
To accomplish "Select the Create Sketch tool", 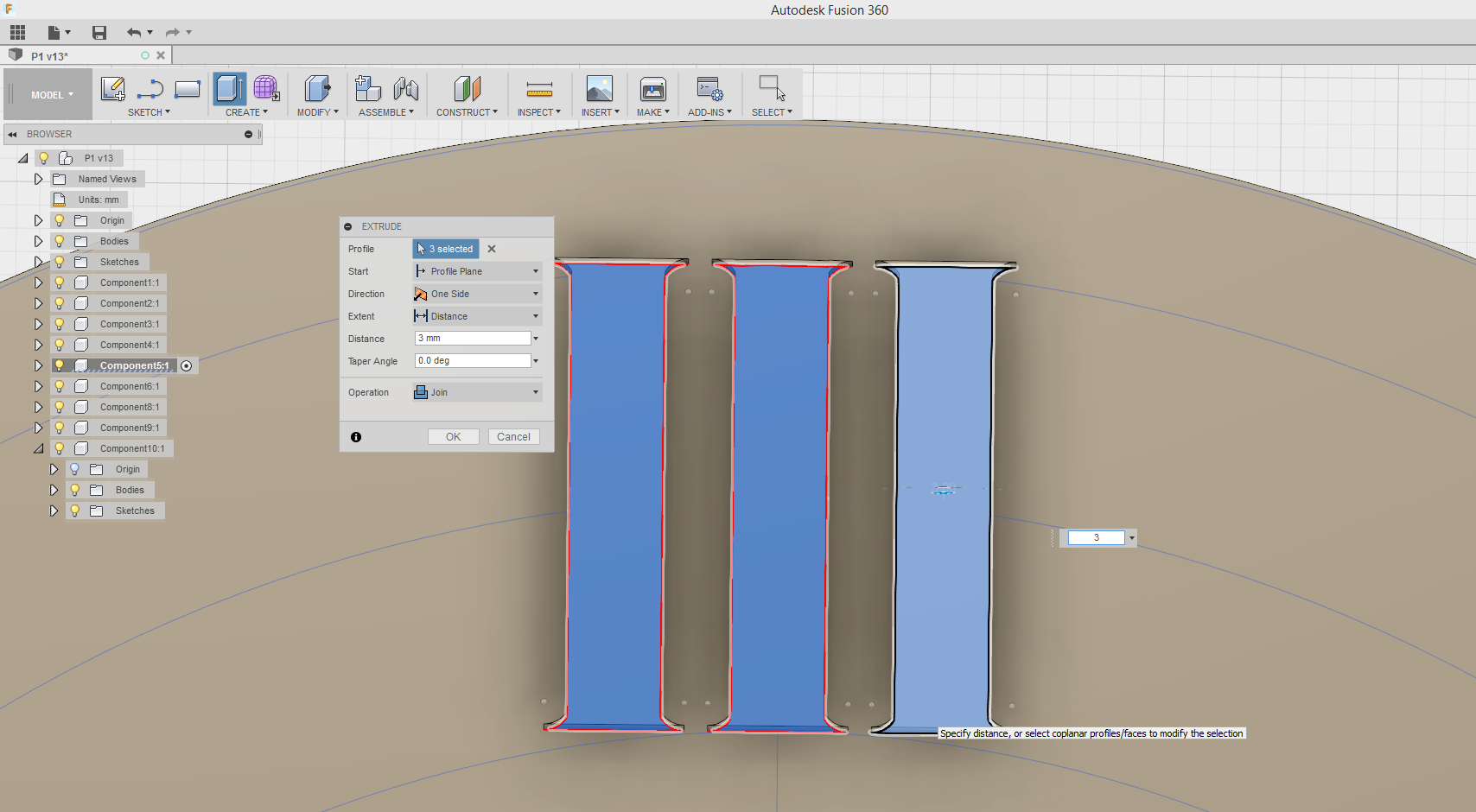I will 112,89.
